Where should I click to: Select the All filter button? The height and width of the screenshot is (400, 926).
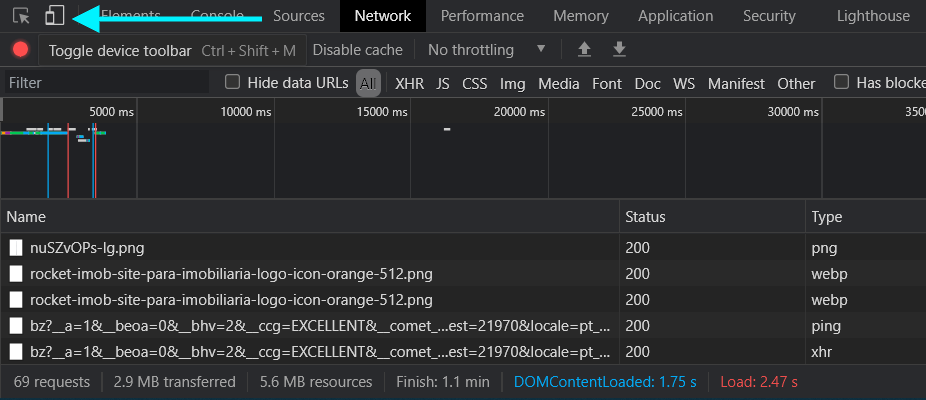click(x=368, y=84)
